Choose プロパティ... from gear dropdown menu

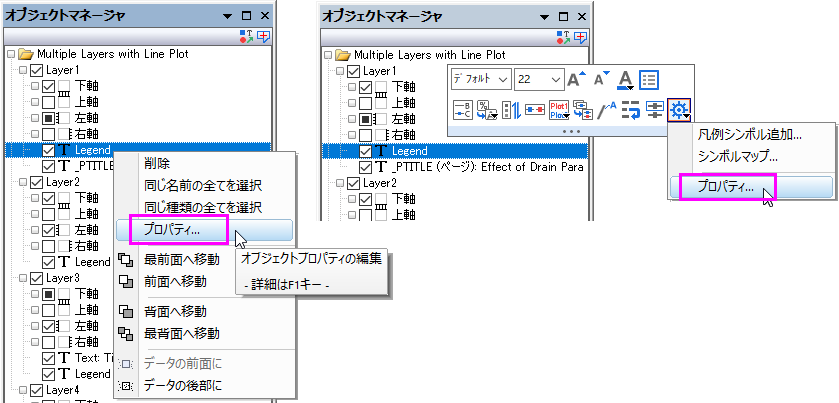[751, 187]
